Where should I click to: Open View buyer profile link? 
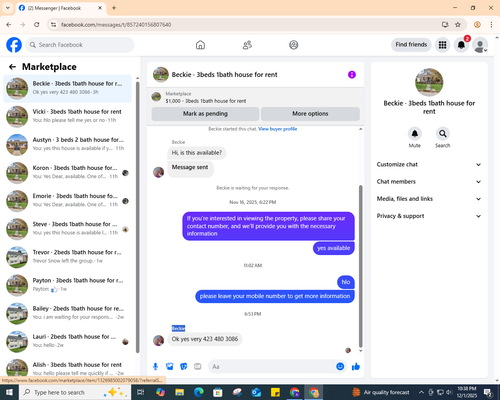point(278,129)
